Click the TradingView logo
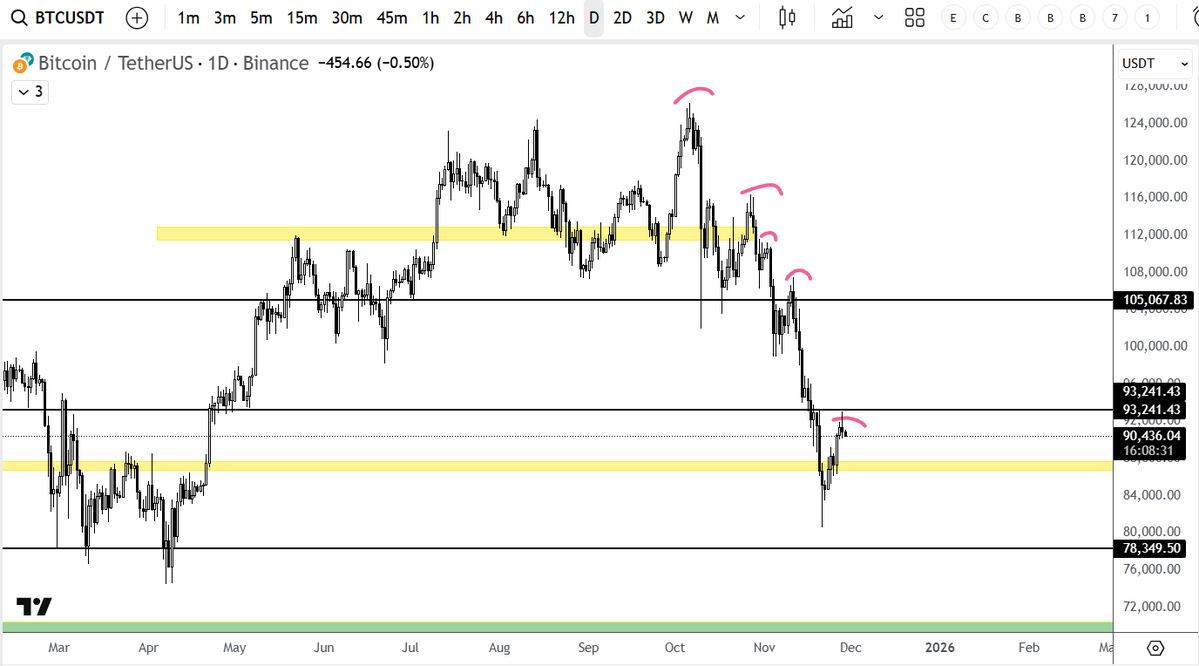Image resolution: width=1199 pixels, height=666 pixels. pyautogui.click(x=34, y=606)
